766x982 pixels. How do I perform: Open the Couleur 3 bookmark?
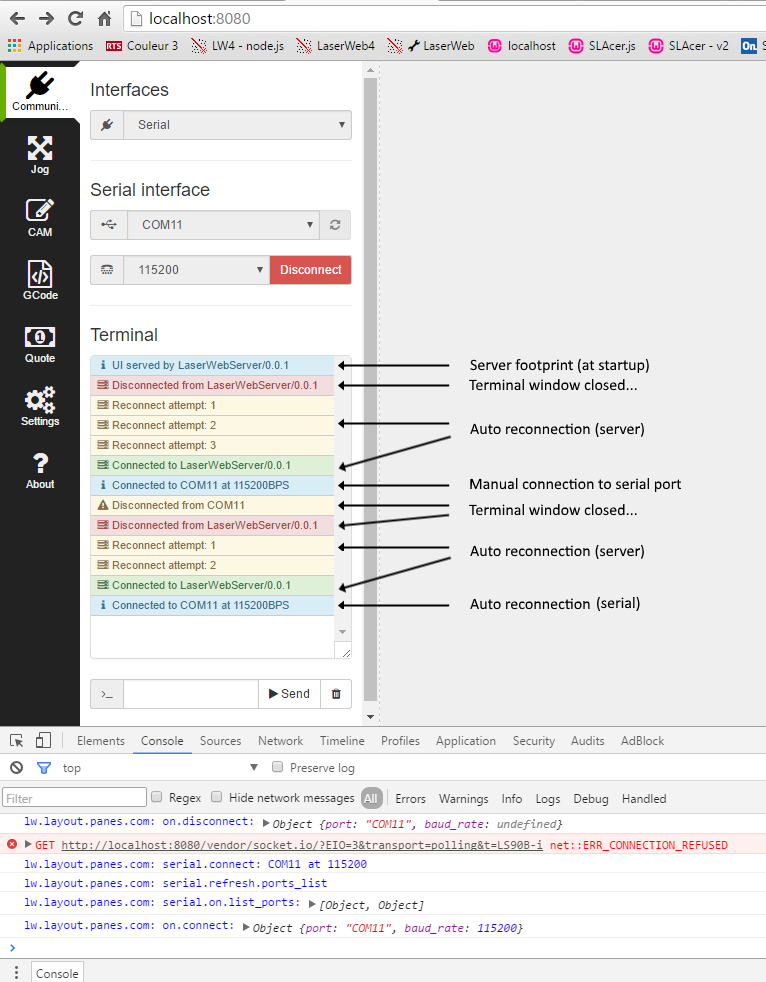(x=142, y=46)
